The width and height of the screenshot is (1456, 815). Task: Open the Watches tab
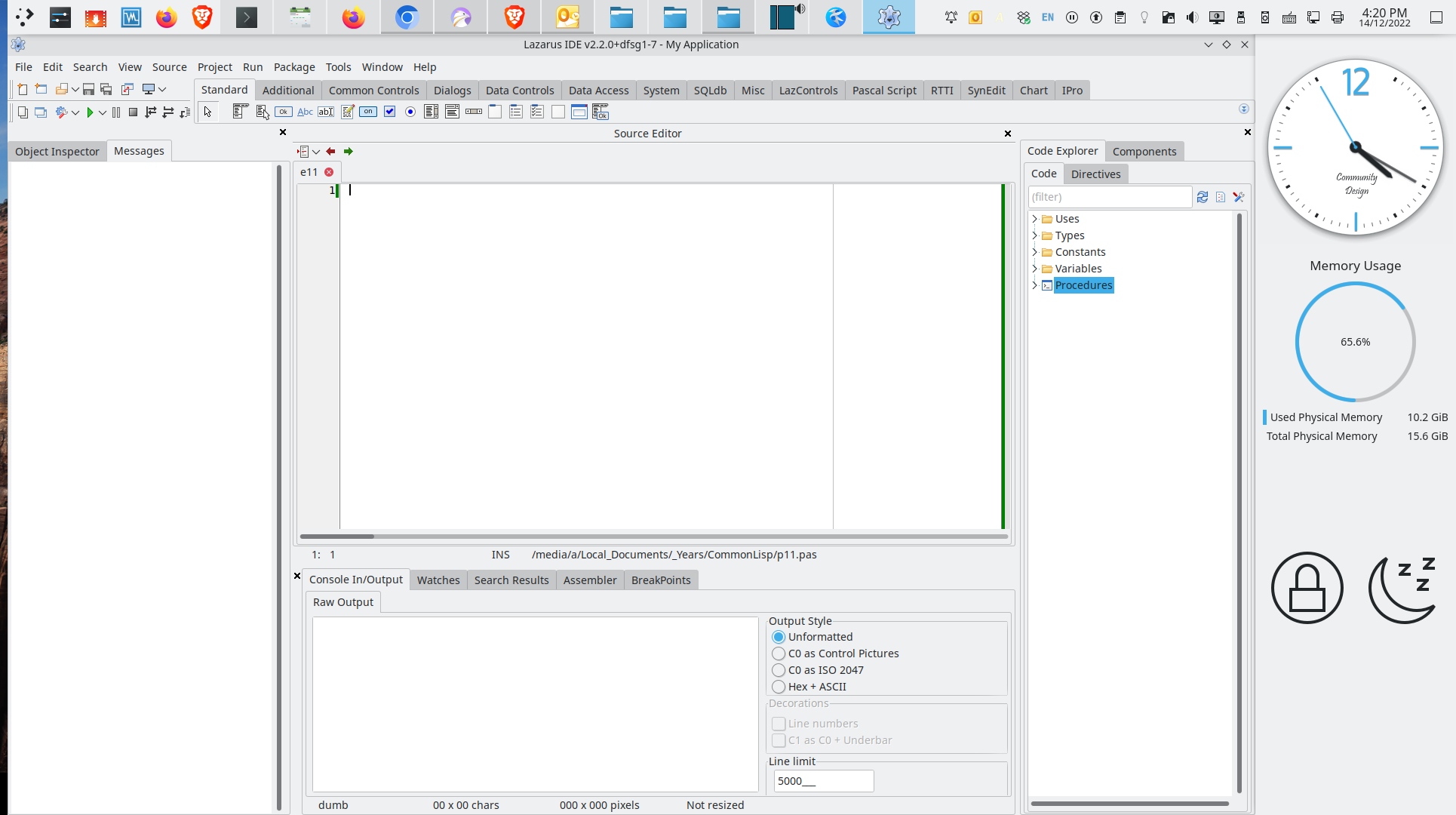[438, 580]
